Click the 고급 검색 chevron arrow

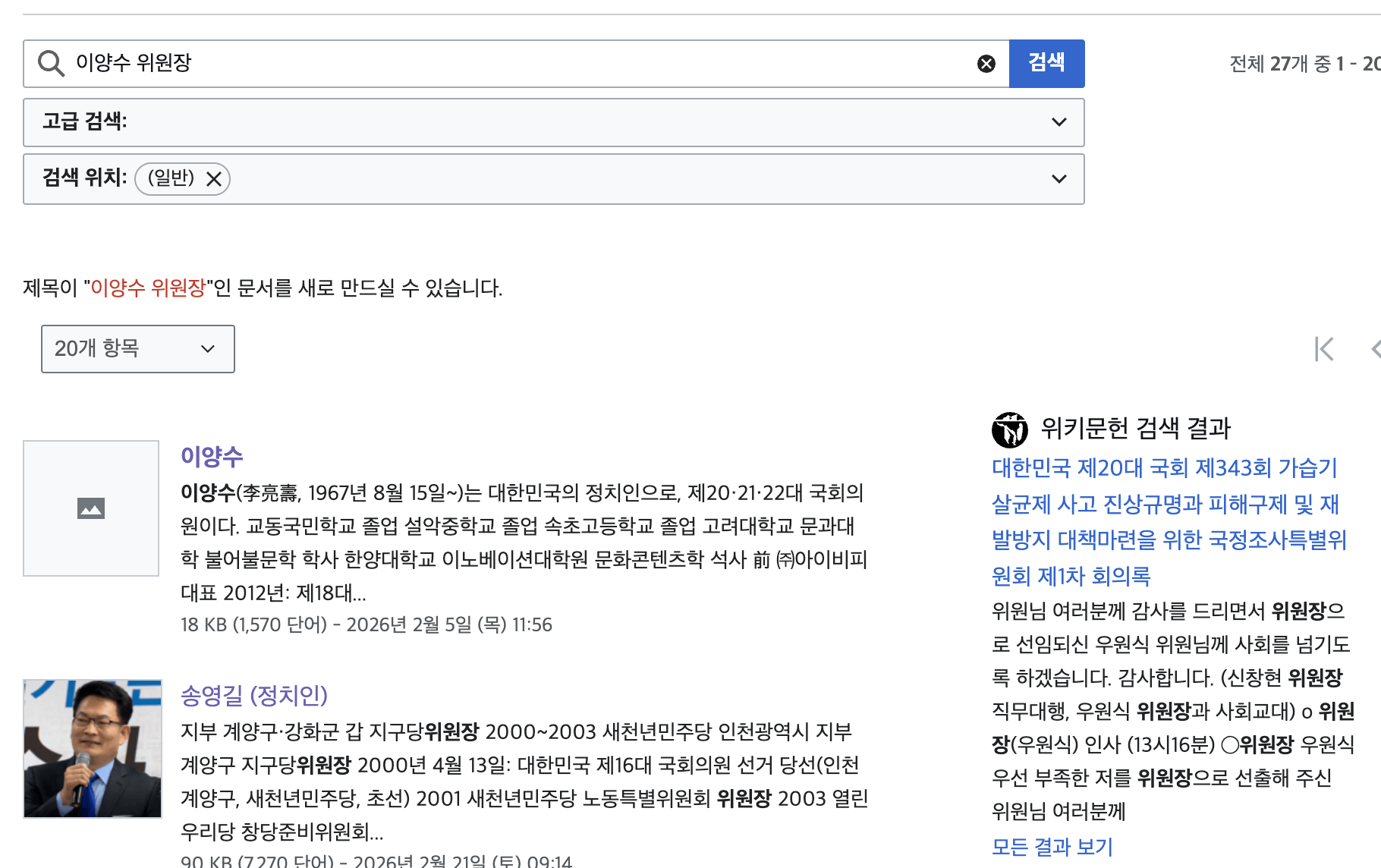pos(1059,122)
